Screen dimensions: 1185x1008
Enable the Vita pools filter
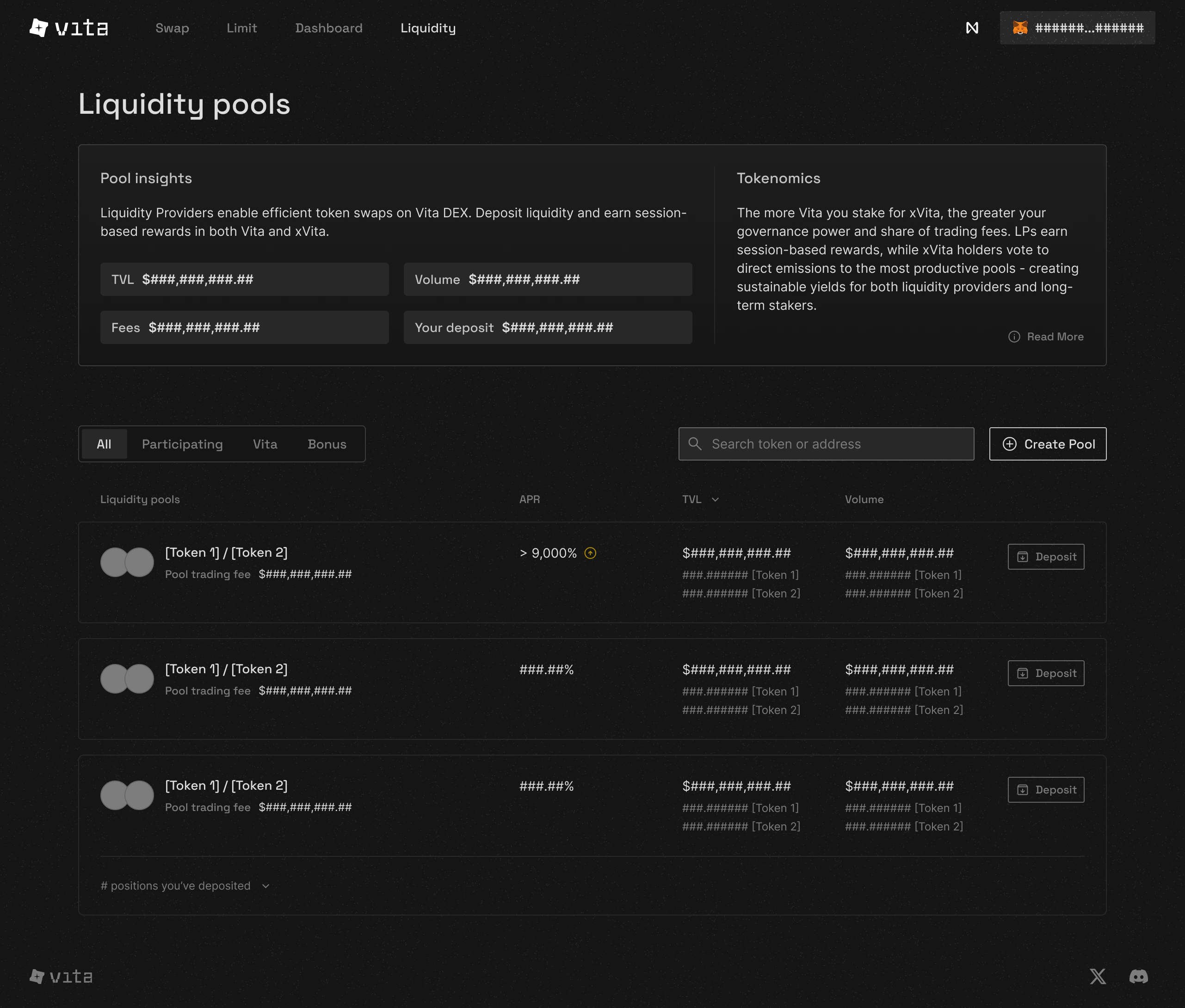coord(265,444)
